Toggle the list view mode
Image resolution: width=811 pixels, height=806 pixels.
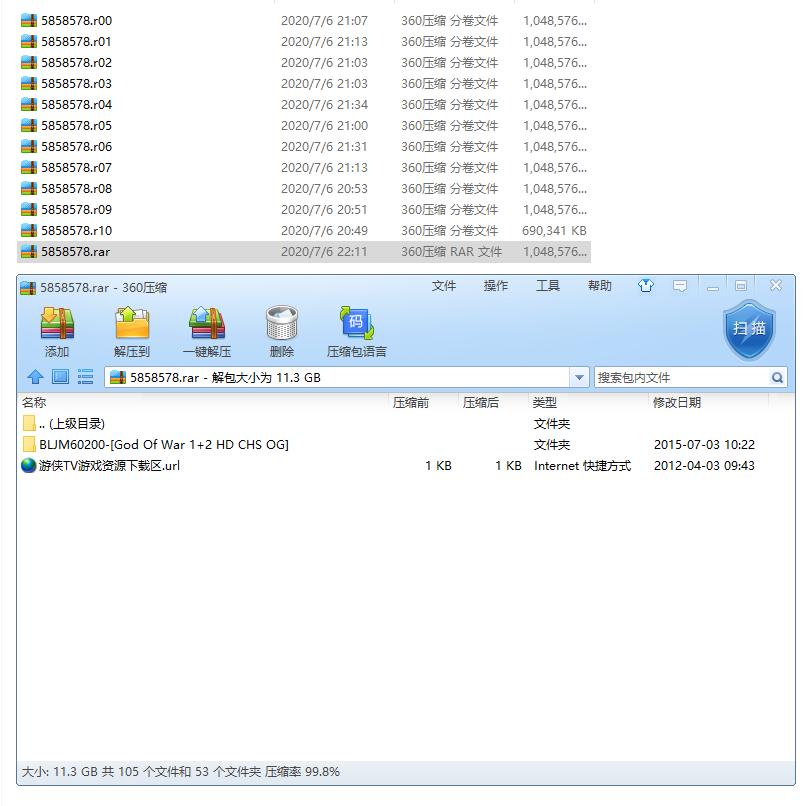click(x=86, y=377)
